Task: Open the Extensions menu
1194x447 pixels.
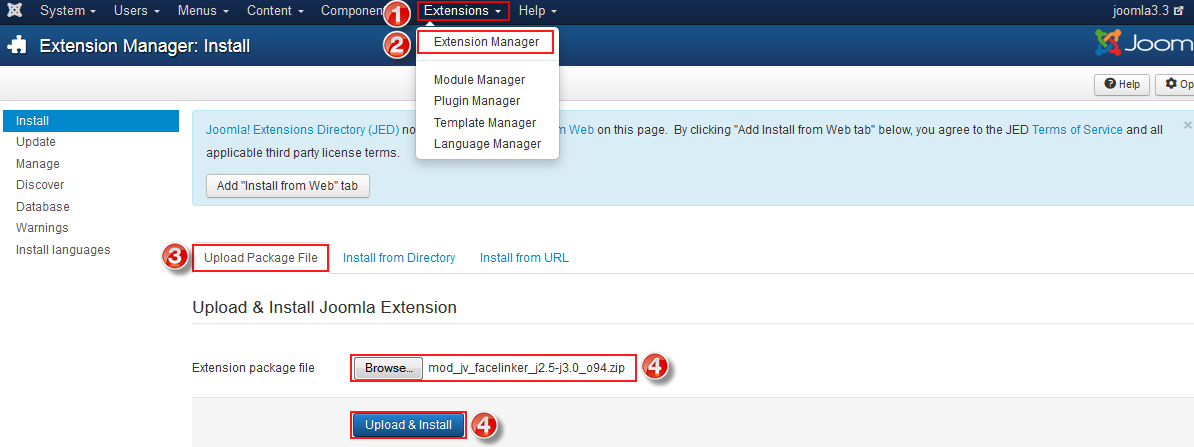Action: pos(462,11)
